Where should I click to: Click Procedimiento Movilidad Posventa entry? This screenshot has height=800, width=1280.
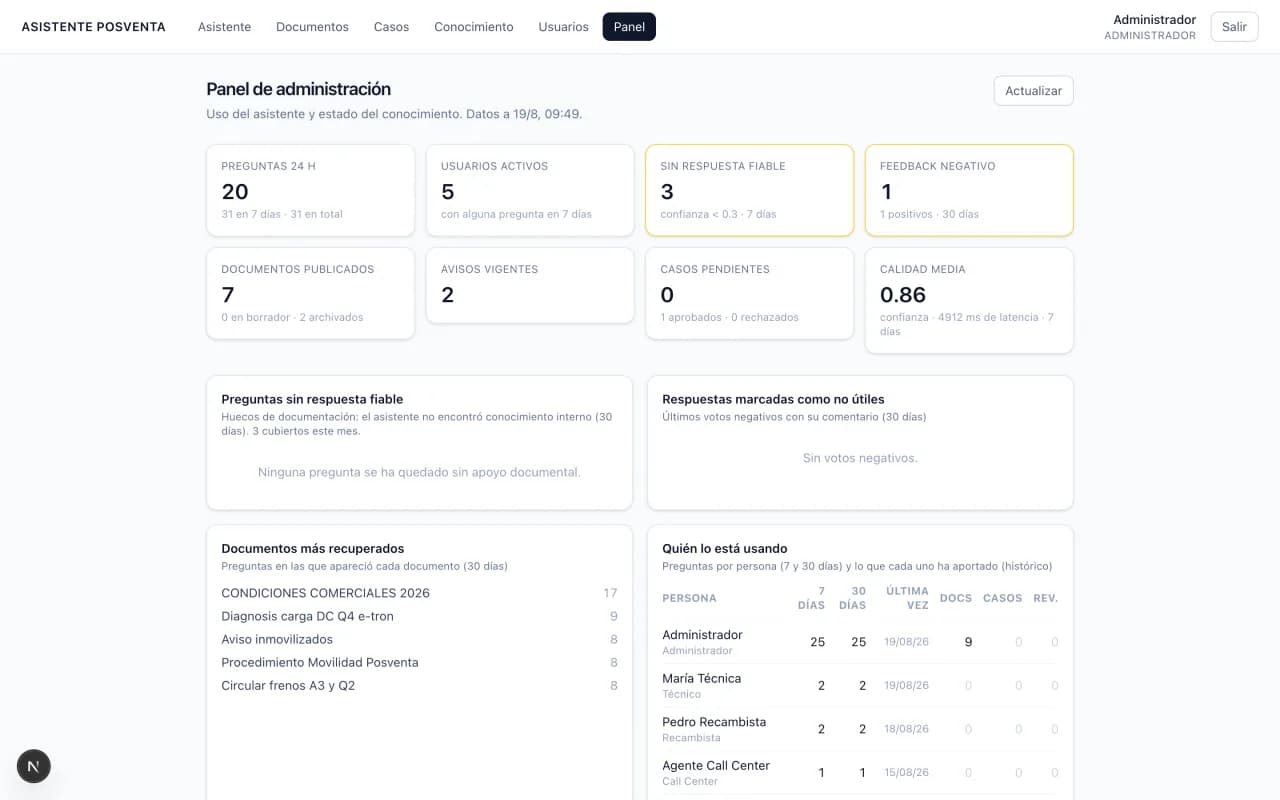click(320, 662)
